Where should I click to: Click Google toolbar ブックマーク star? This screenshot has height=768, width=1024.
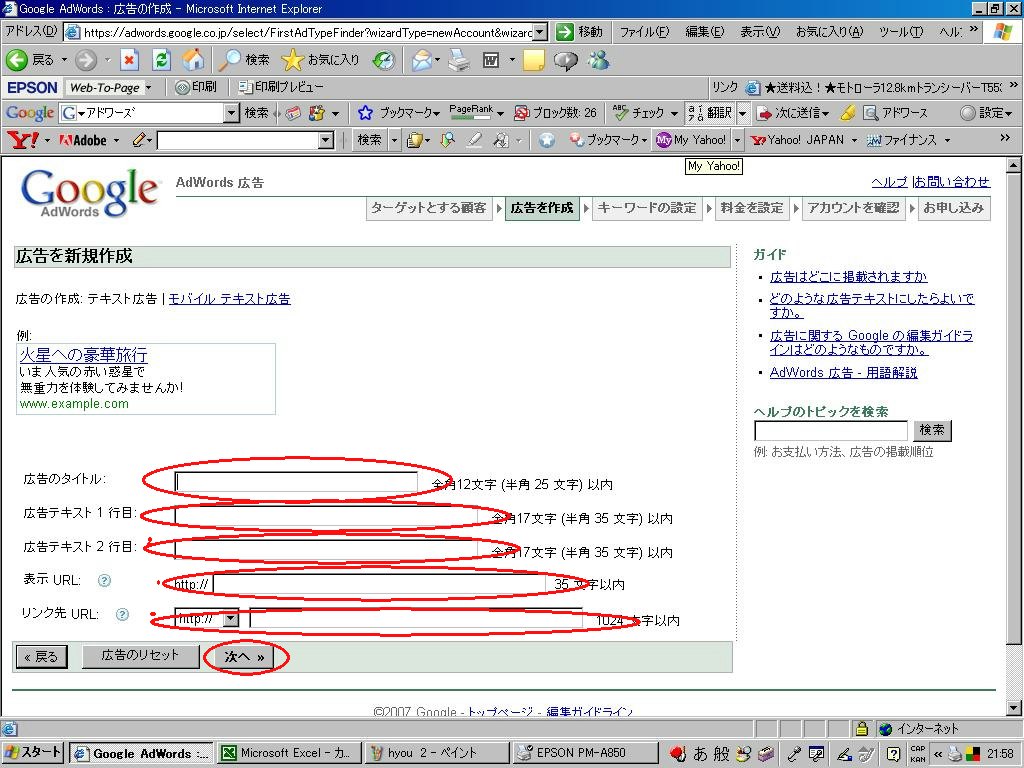[365, 113]
